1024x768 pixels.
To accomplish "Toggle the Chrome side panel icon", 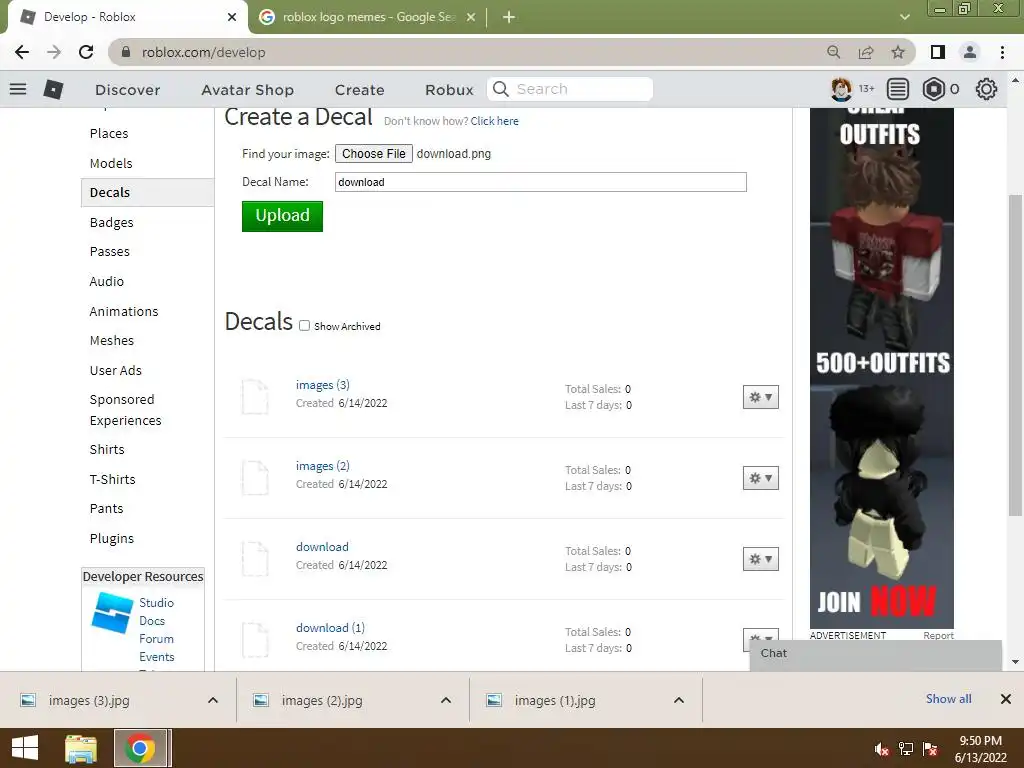I will (x=938, y=52).
